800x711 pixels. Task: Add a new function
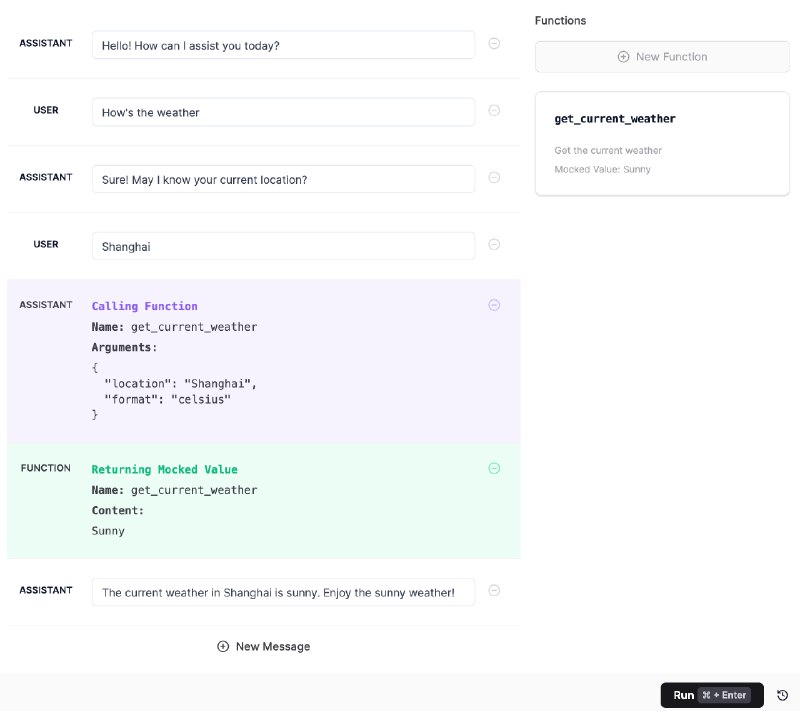coord(662,57)
